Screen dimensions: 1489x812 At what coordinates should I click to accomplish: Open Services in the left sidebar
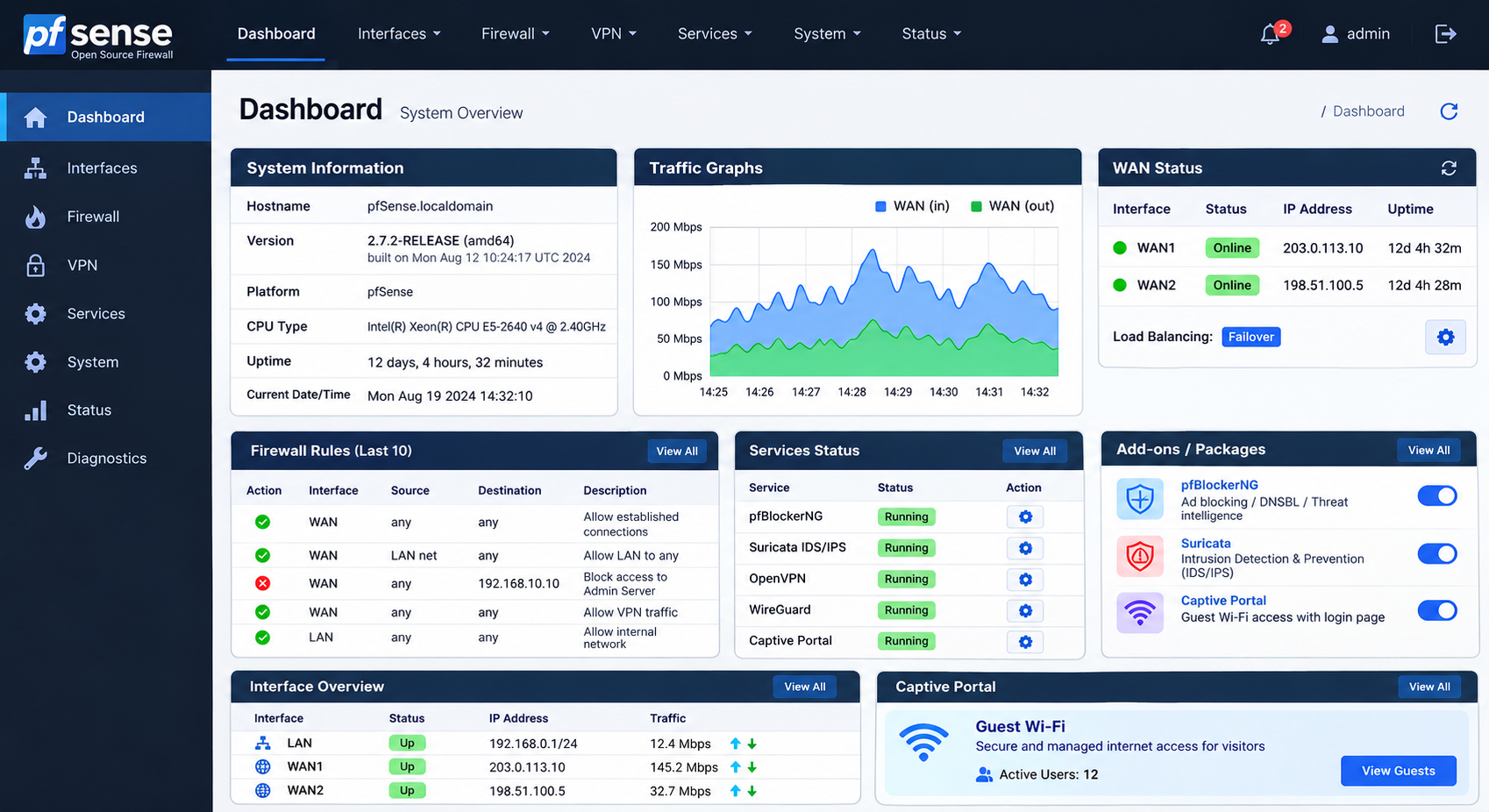[x=96, y=314]
